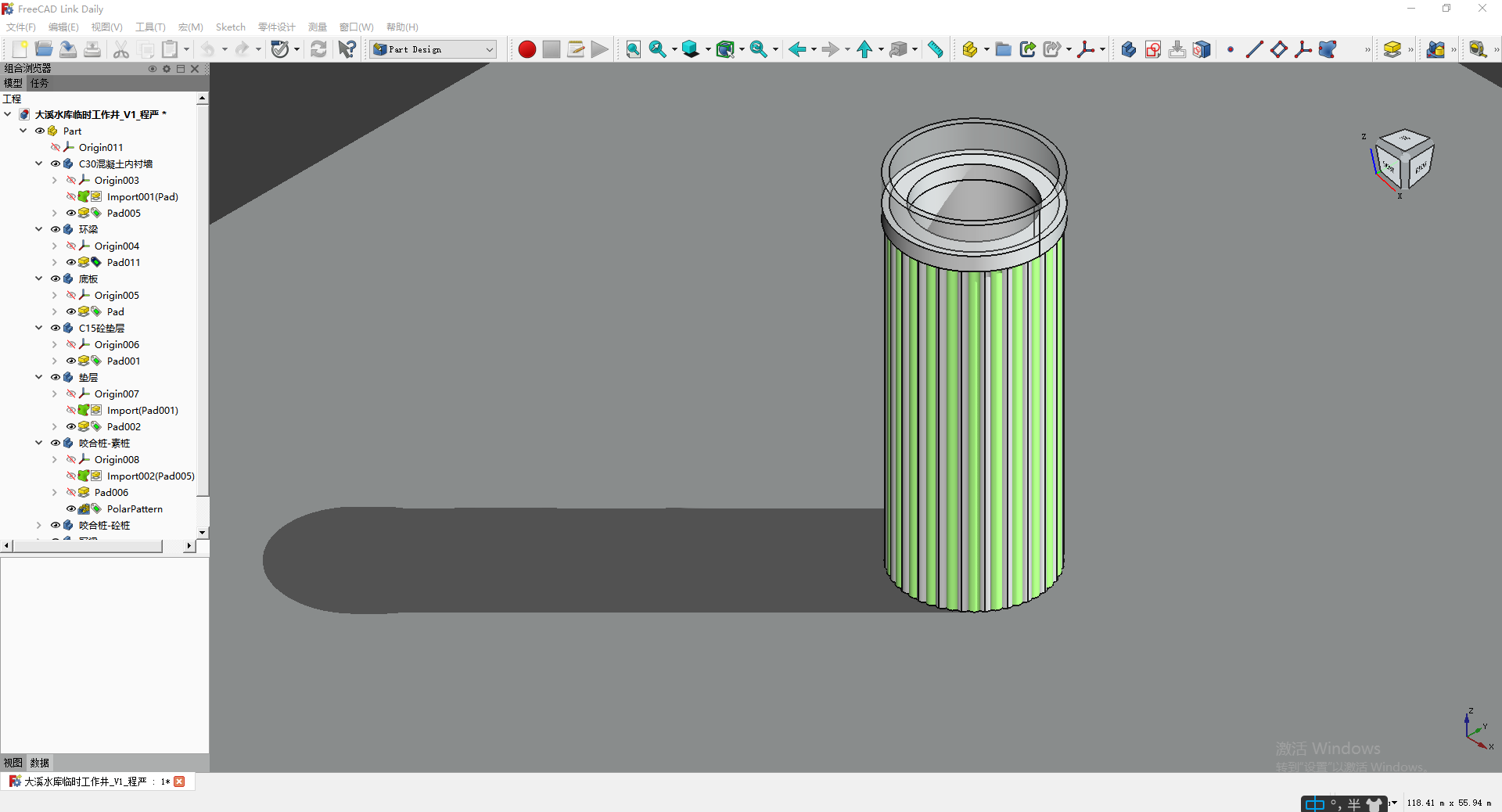Open the Sketch menu
Image resolution: width=1502 pixels, height=812 pixels.
pyautogui.click(x=231, y=27)
